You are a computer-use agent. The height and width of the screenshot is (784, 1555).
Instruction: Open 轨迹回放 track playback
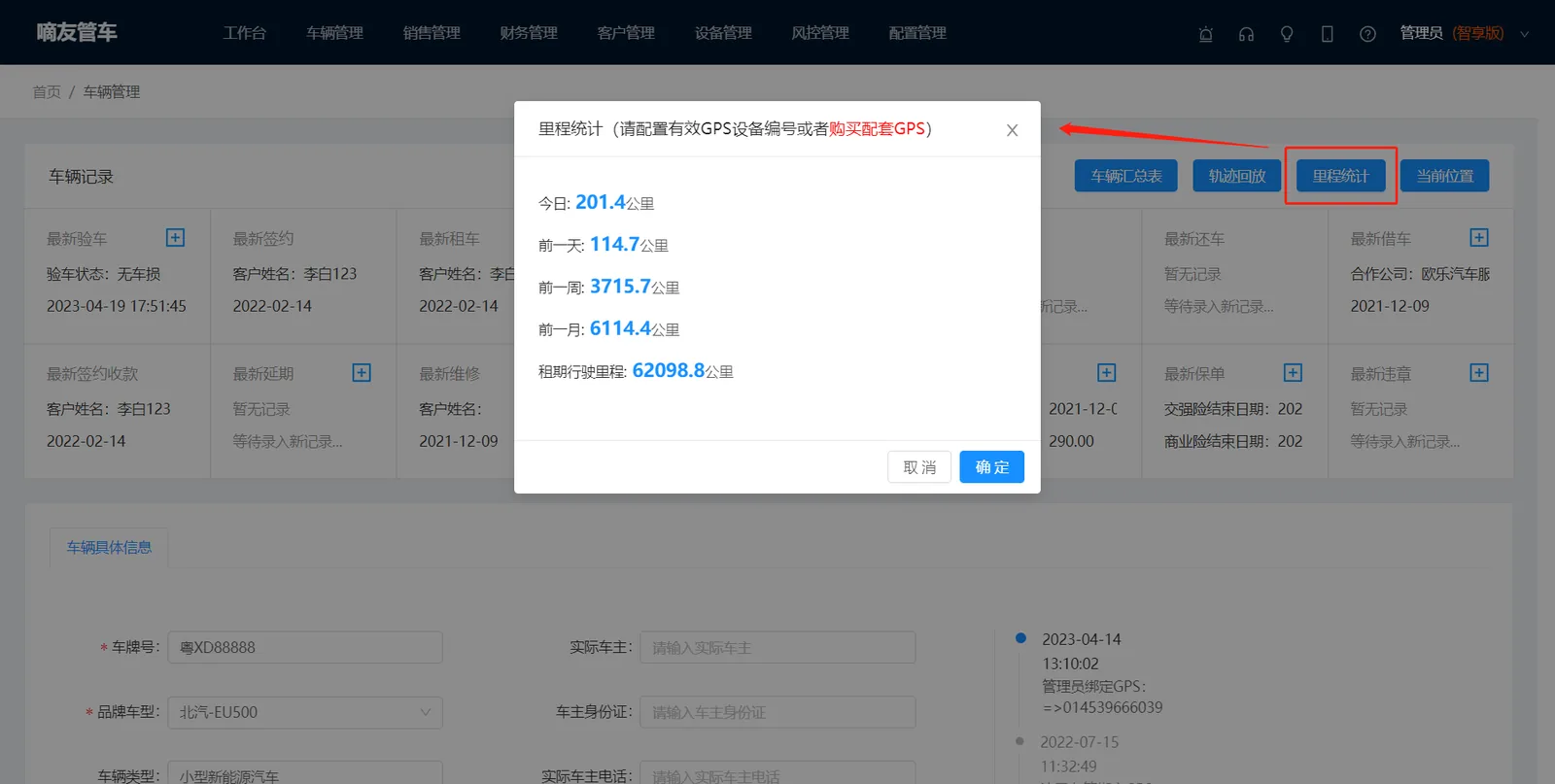click(x=1237, y=176)
